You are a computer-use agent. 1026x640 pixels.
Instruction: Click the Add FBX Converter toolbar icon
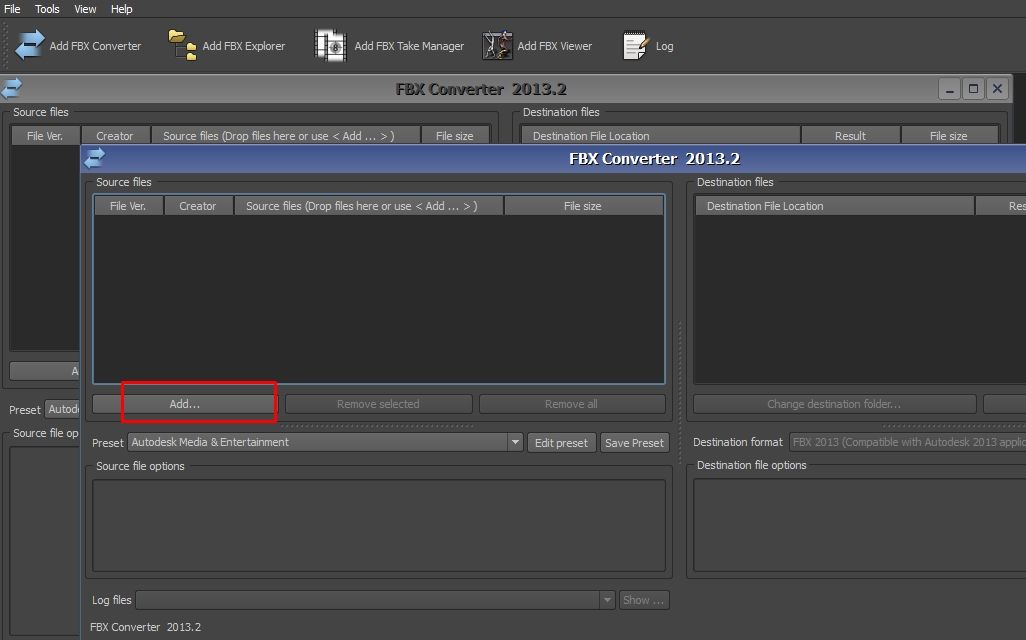point(29,45)
